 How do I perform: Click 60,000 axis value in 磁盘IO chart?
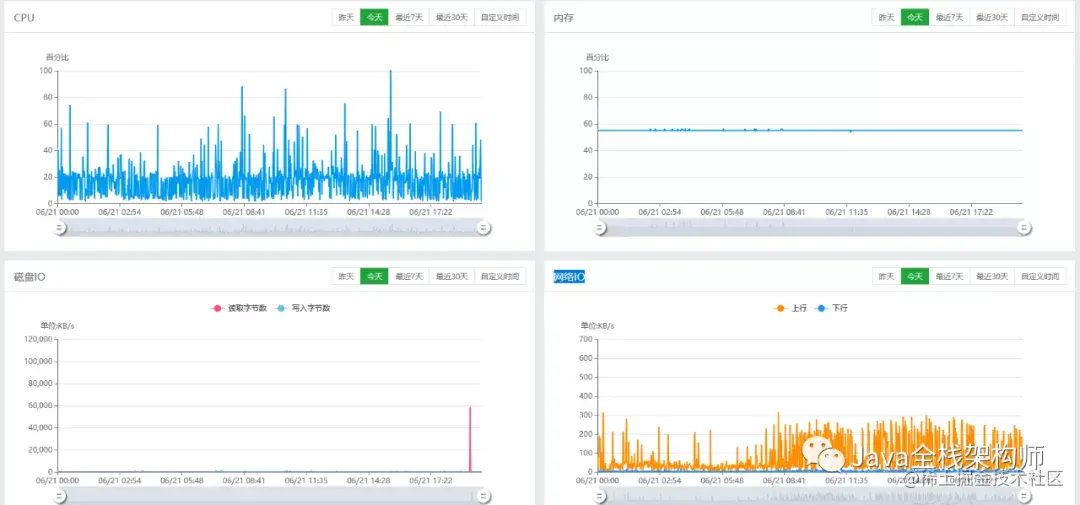point(41,405)
